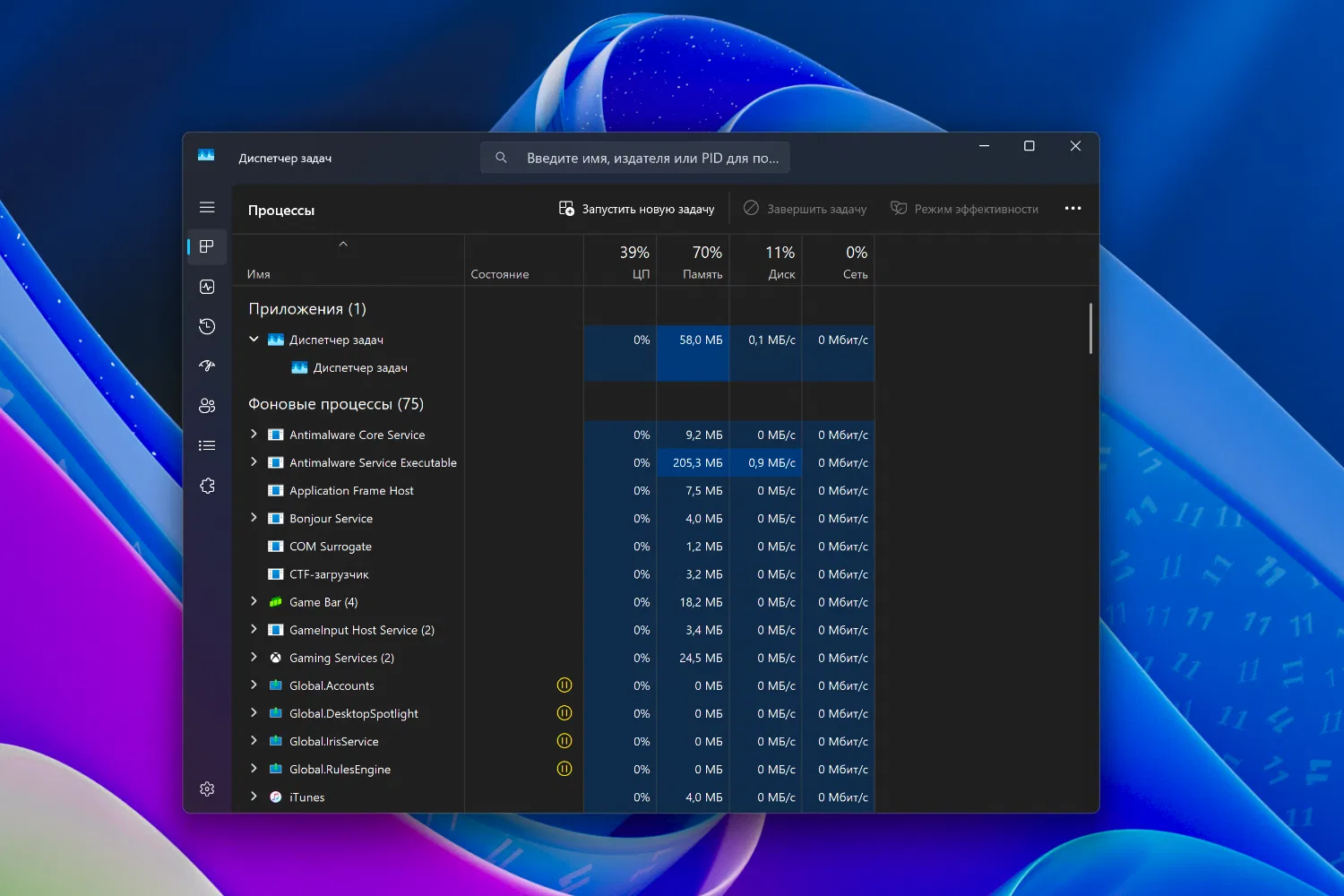Click the more options three-dots button
1344x896 pixels.
[1073, 209]
